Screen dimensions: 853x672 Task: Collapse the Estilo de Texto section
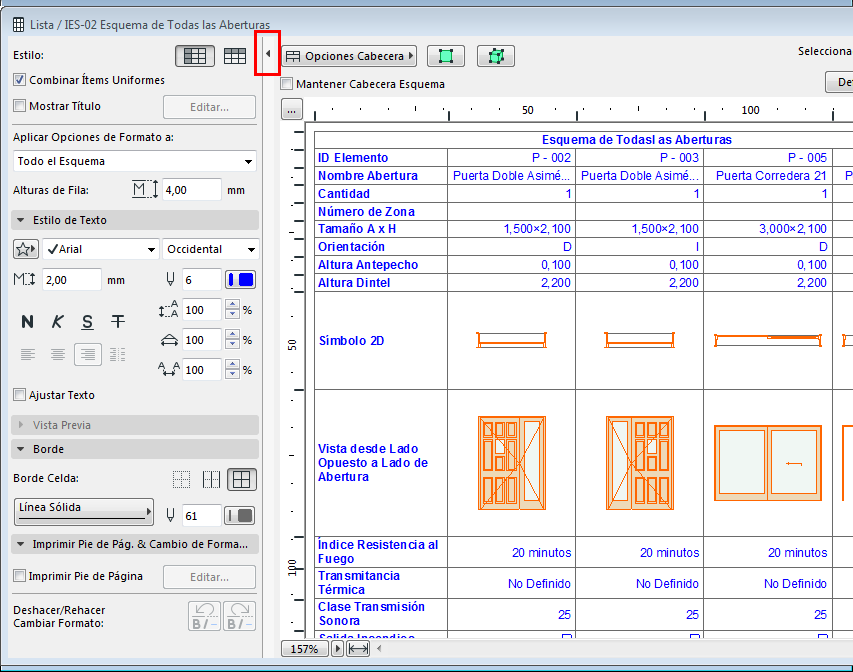tap(22, 220)
